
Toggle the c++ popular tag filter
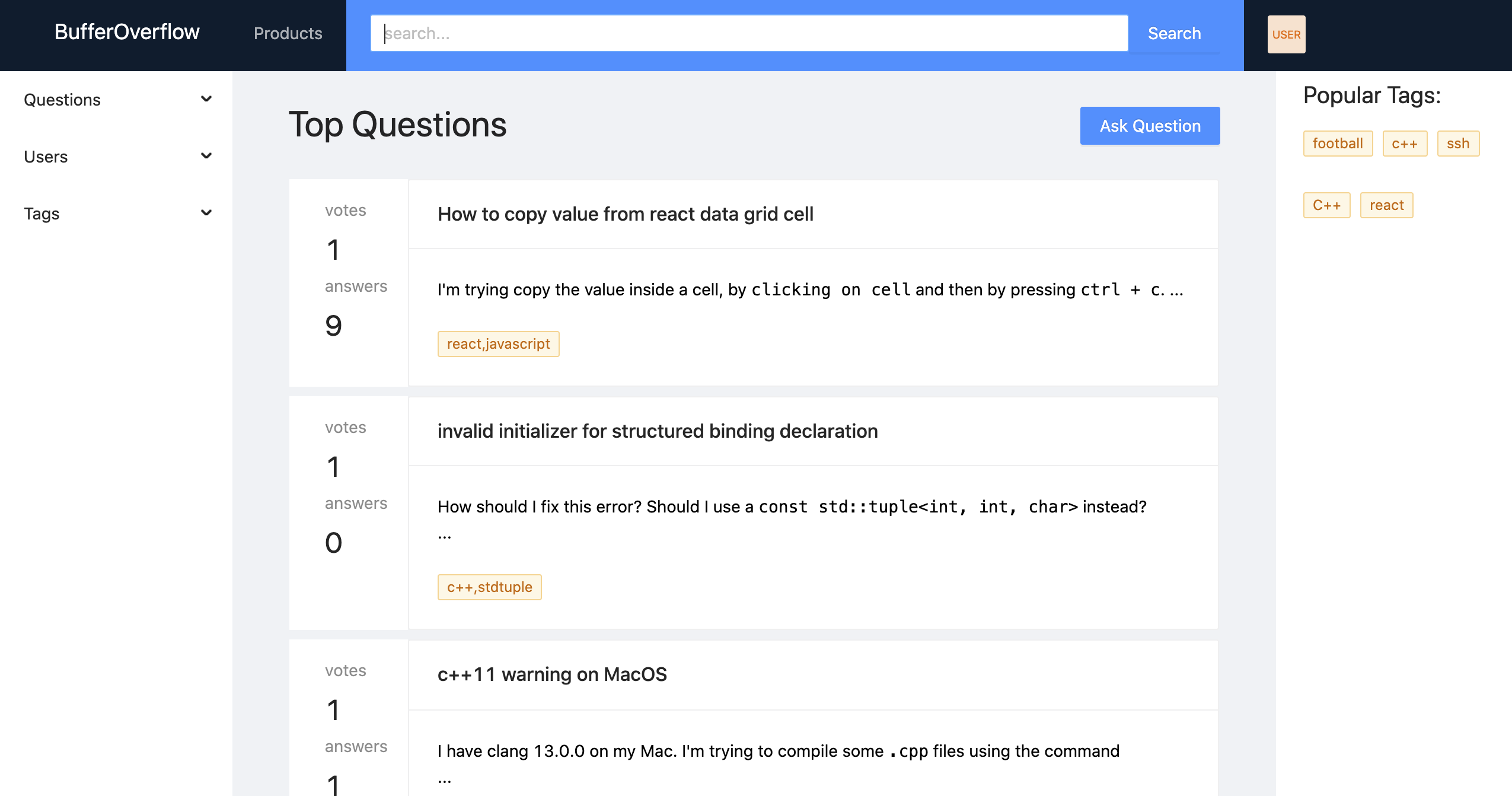1404,143
